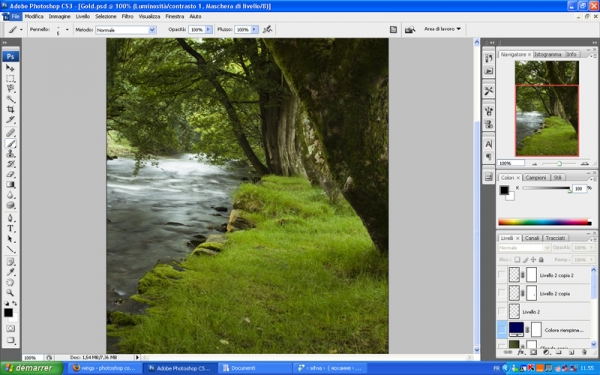
Task: Switch to Documenti taskbar window
Action: tap(254, 368)
